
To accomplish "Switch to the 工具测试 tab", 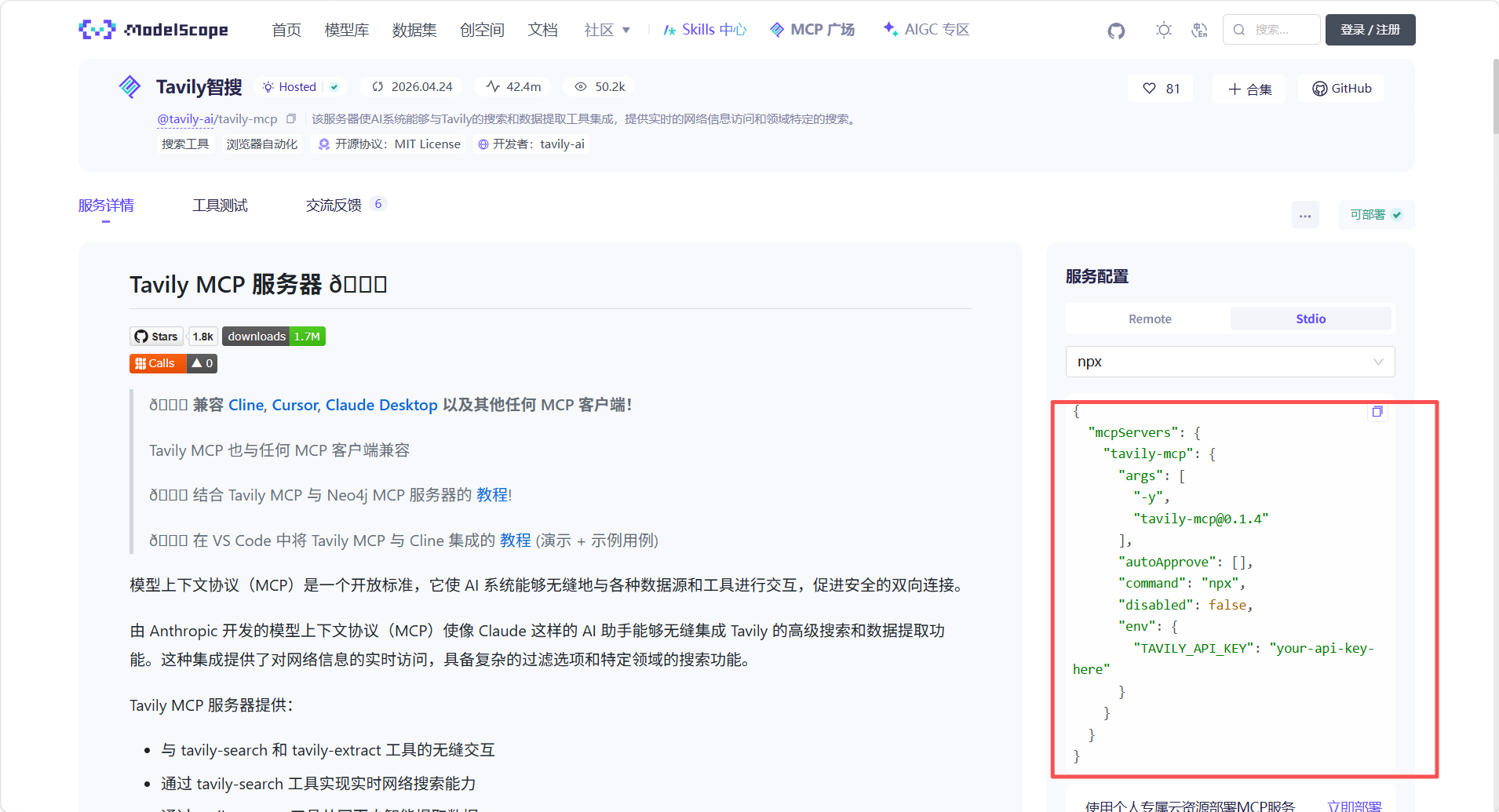I will (220, 206).
